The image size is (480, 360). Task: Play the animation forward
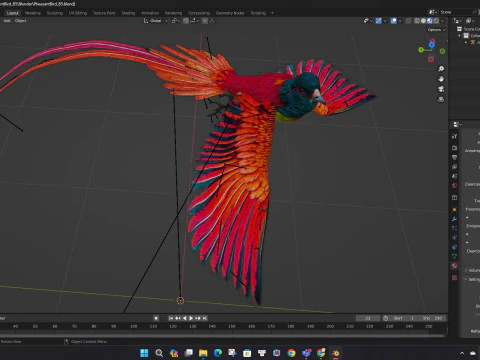pyautogui.click(x=191, y=318)
